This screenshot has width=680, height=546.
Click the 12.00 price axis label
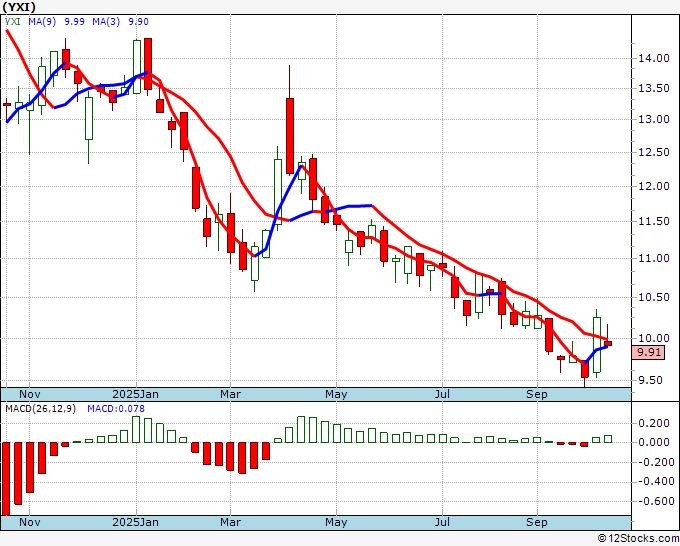pos(654,186)
